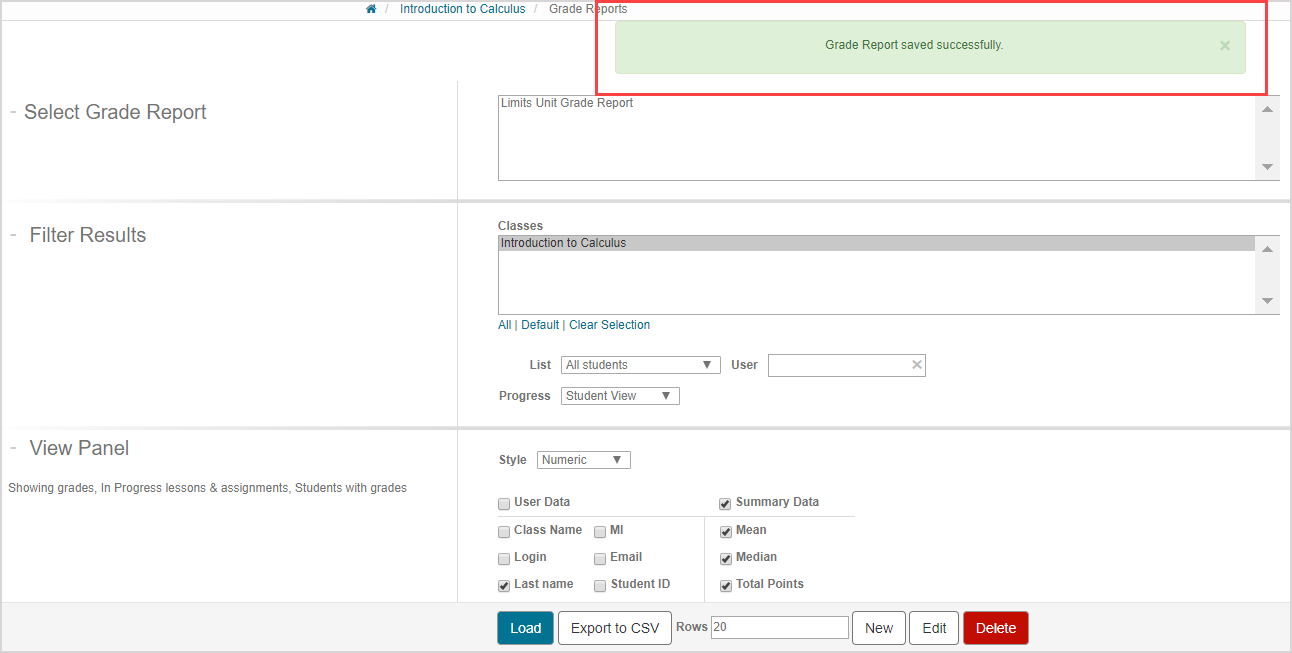Clear the User field using its X icon
Viewport: 1292px width, 653px height.
[x=916, y=364]
